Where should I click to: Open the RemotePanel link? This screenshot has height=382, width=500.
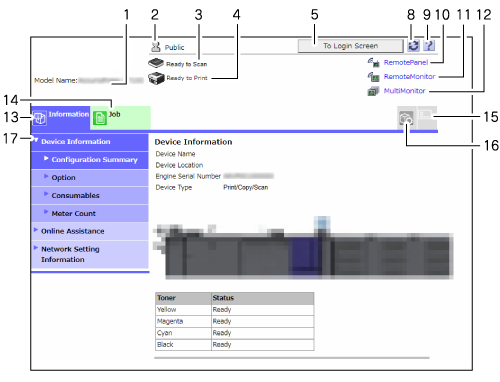pyautogui.click(x=406, y=62)
